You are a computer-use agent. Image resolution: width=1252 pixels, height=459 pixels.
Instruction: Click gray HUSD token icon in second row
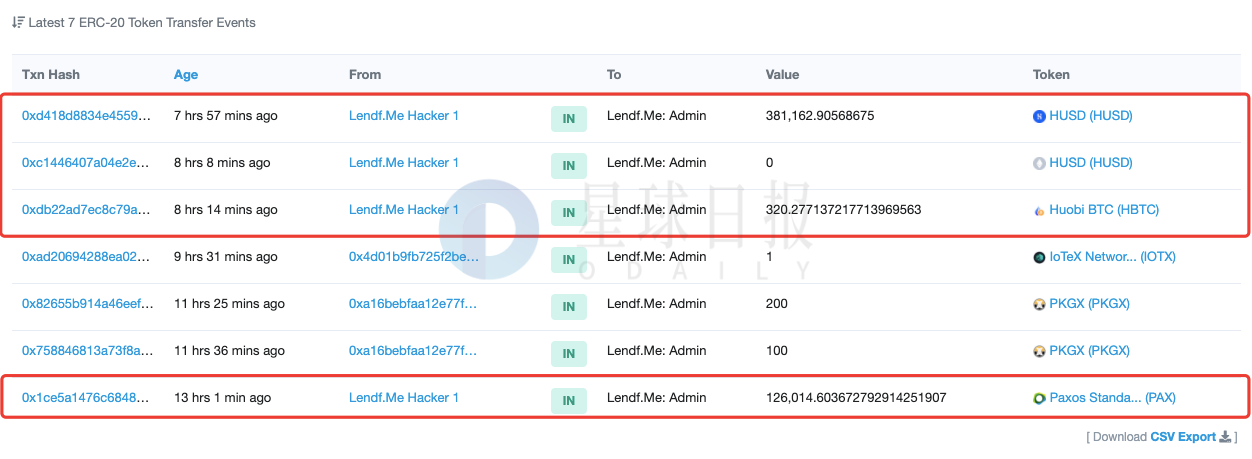pyautogui.click(x=1039, y=164)
